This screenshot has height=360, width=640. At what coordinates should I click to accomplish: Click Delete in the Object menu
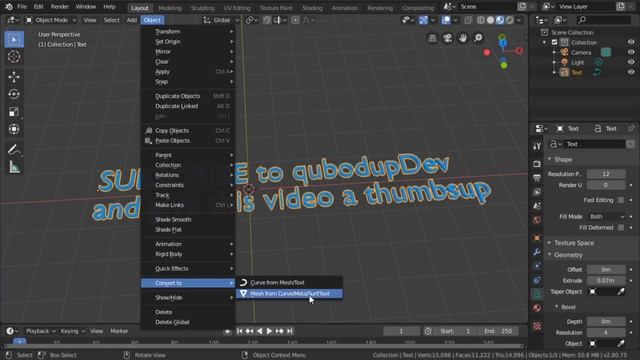pyautogui.click(x=188, y=312)
